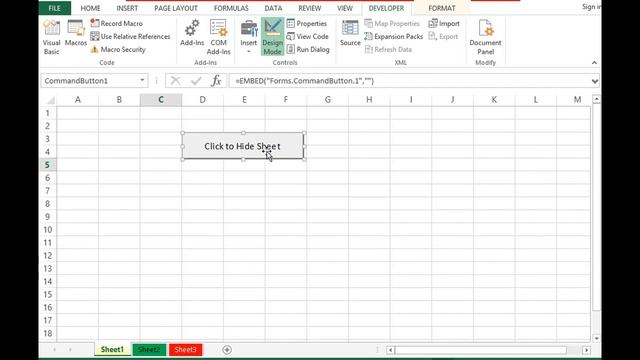The width and height of the screenshot is (640, 360).
Task: Switch to the green Sheet2 tab
Action: tap(149, 350)
